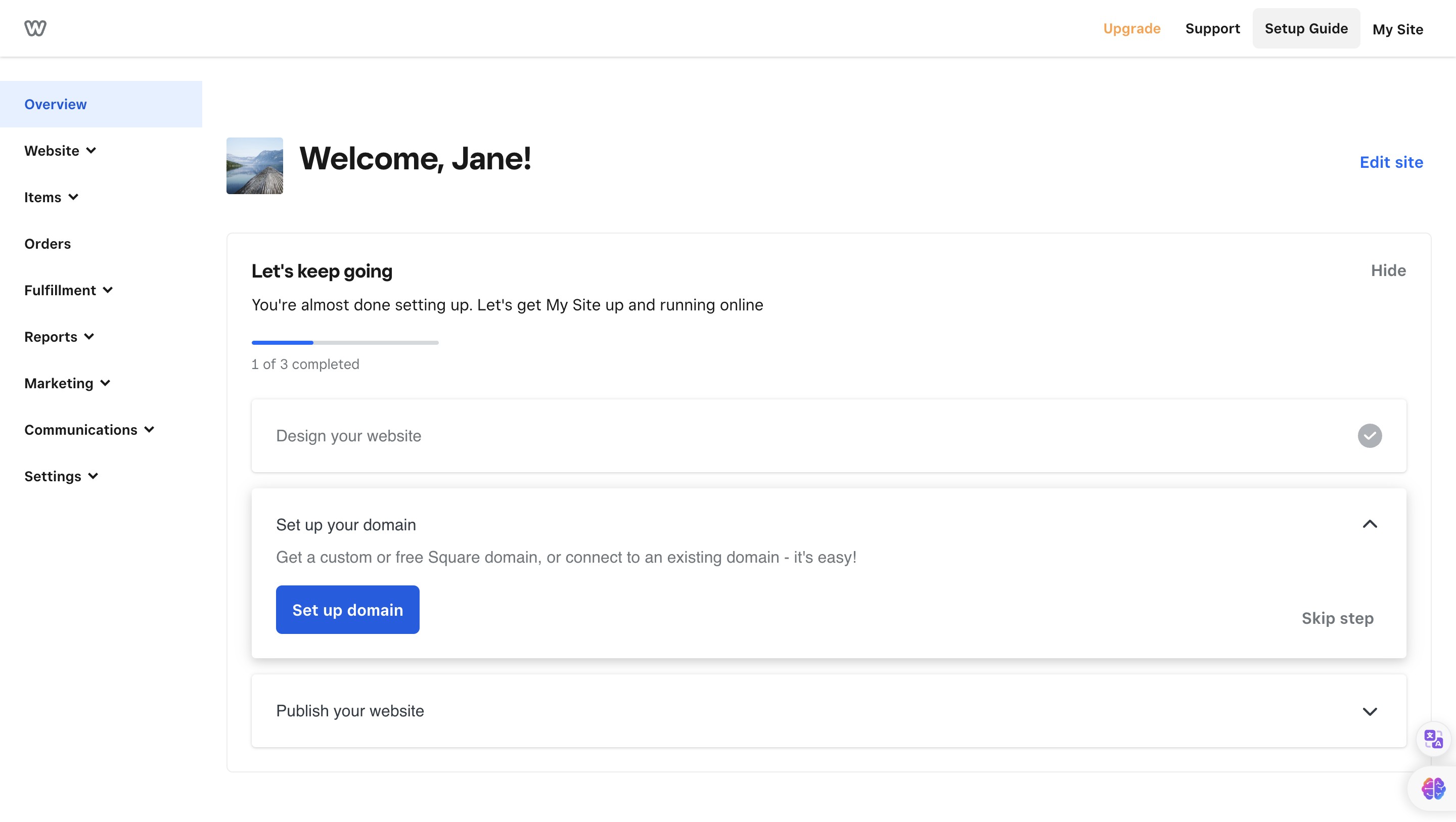1456x822 pixels.
Task: Expand the Marketing sidebar menu
Action: (67, 383)
